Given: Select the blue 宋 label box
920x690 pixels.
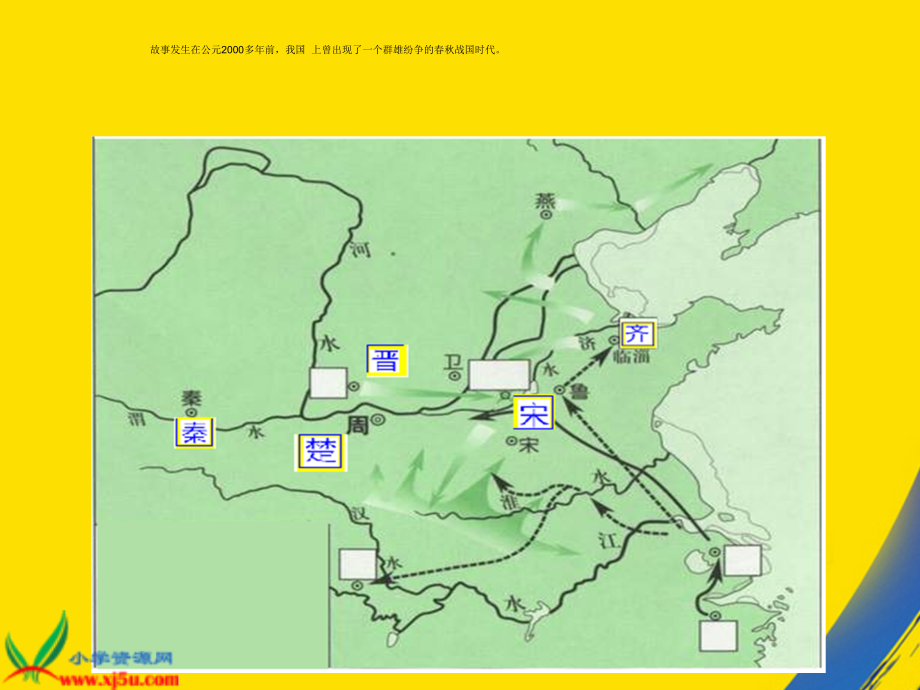Looking at the screenshot, I should [533, 413].
